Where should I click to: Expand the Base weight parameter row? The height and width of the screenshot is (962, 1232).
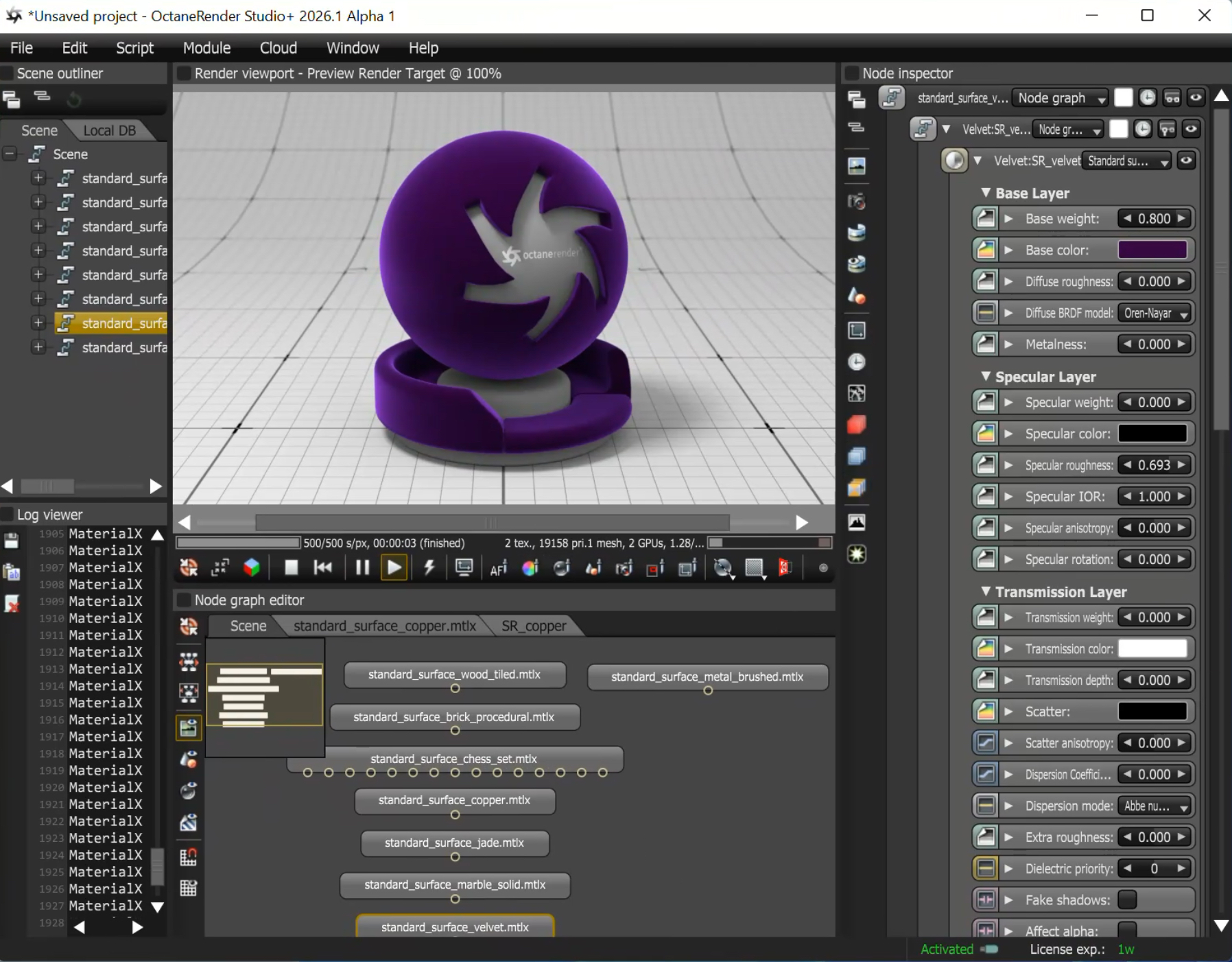(x=1008, y=219)
